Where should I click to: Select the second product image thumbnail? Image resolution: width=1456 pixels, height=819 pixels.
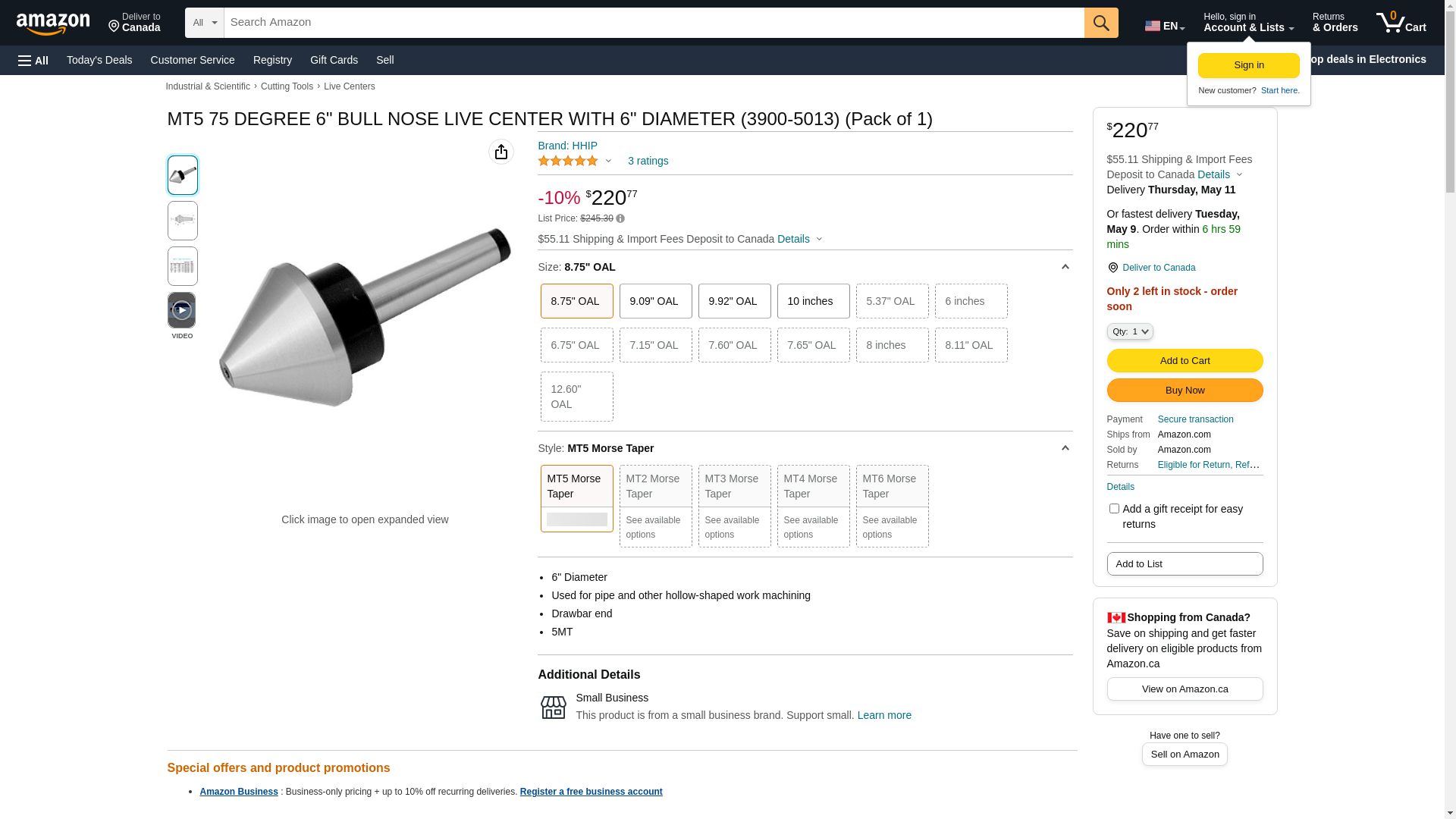pyautogui.click(x=182, y=221)
